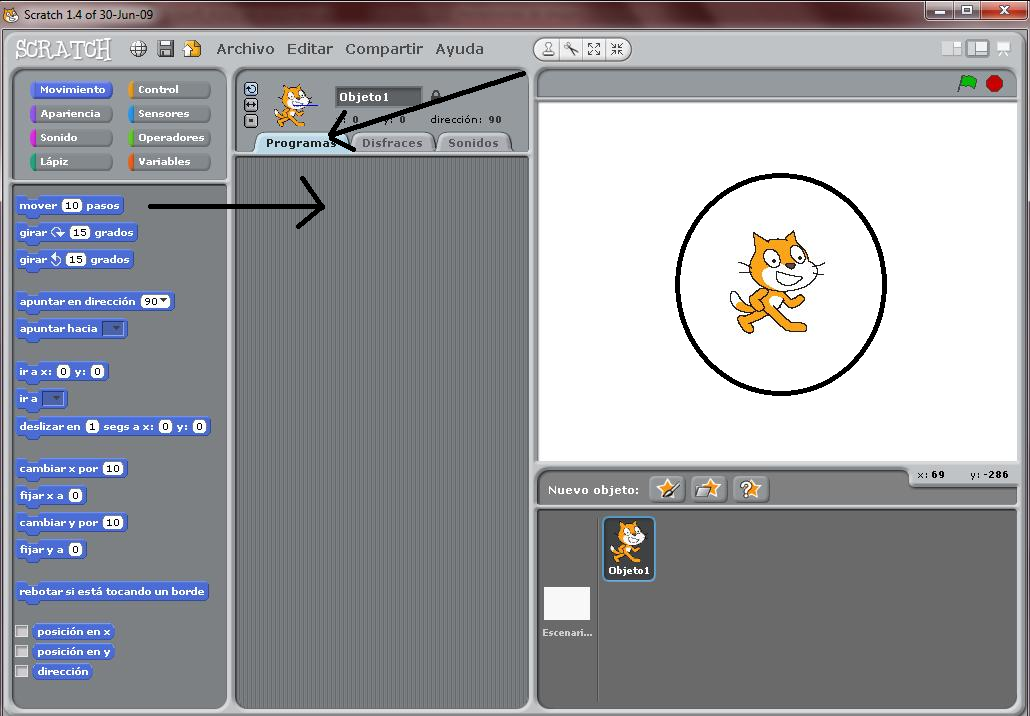
Task: Select the Shrink sprite tool
Action: tap(617, 49)
